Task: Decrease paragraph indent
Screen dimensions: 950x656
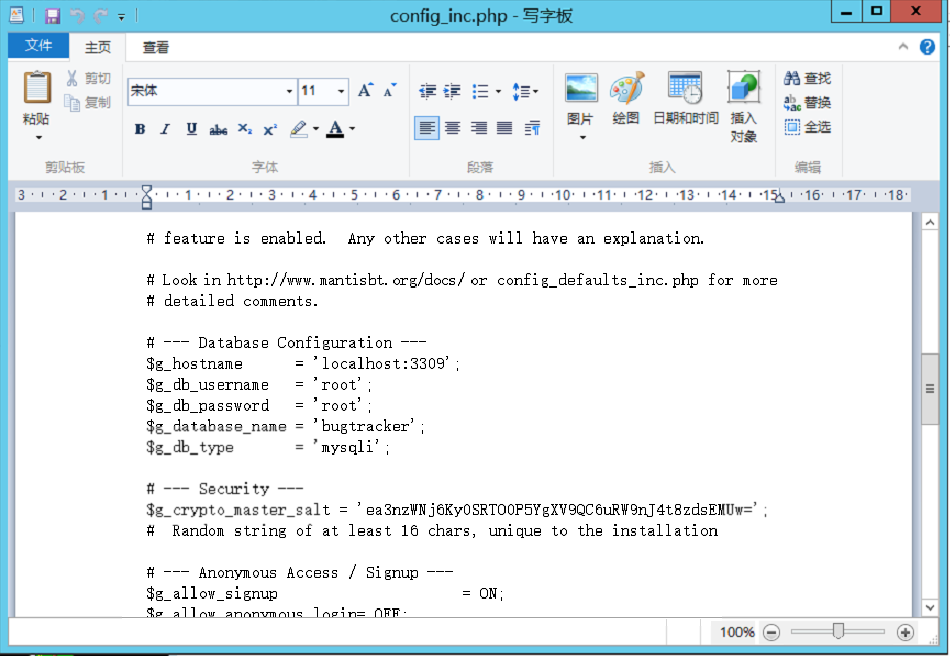Action: [x=428, y=91]
